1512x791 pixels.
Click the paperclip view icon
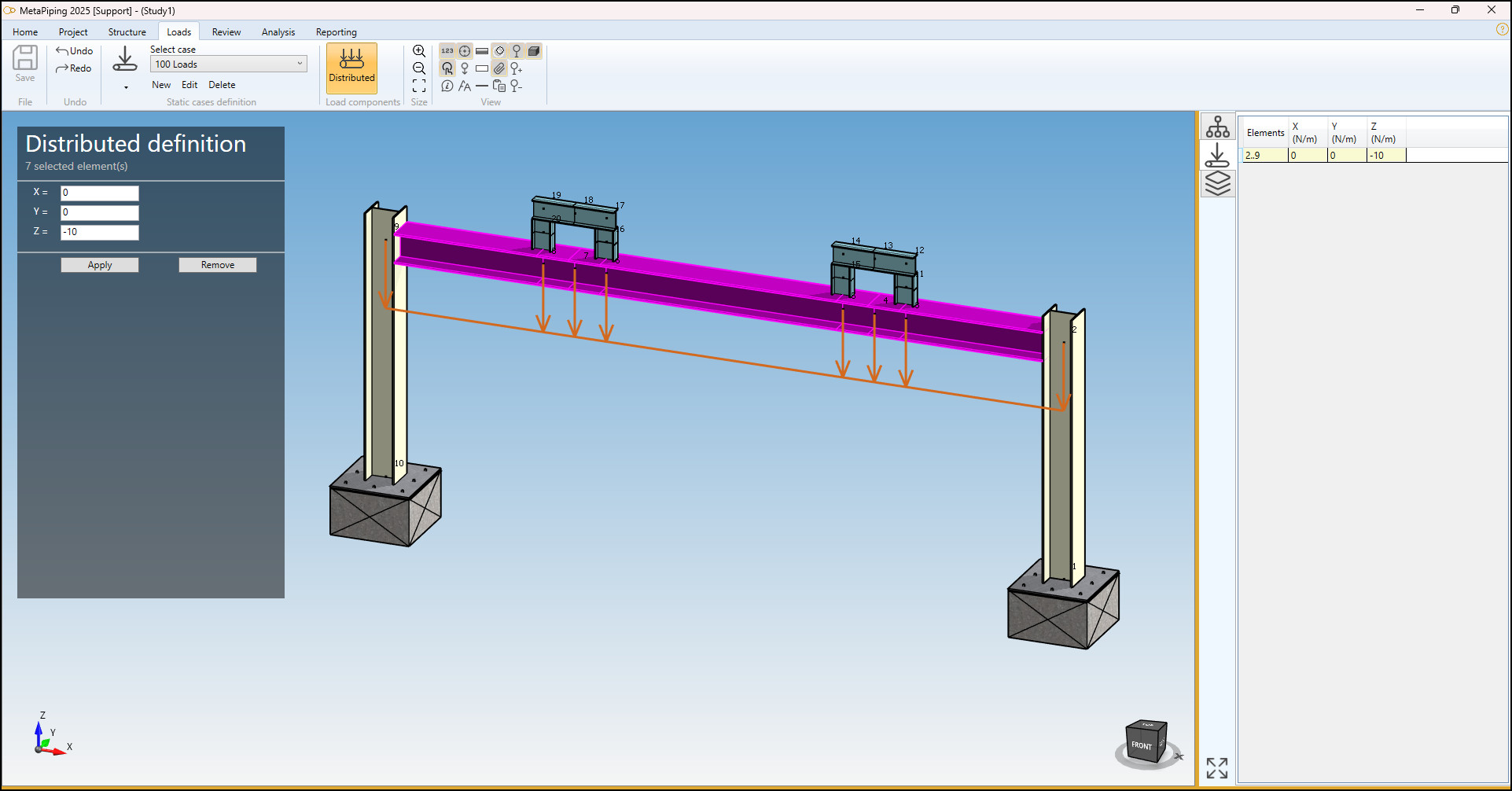point(499,68)
